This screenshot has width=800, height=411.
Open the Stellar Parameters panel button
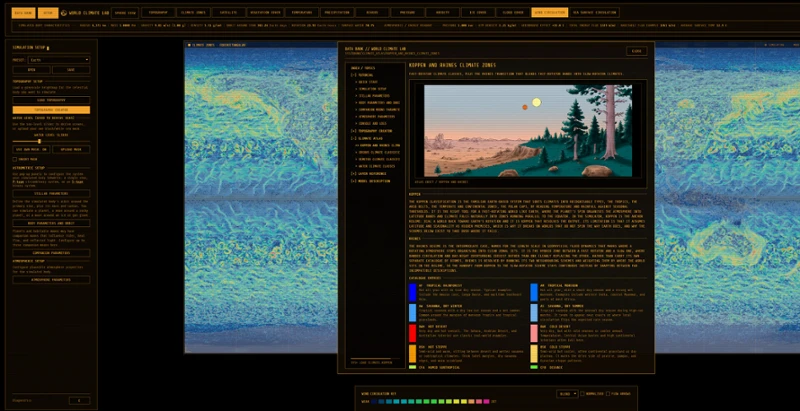pyautogui.click(x=51, y=194)
